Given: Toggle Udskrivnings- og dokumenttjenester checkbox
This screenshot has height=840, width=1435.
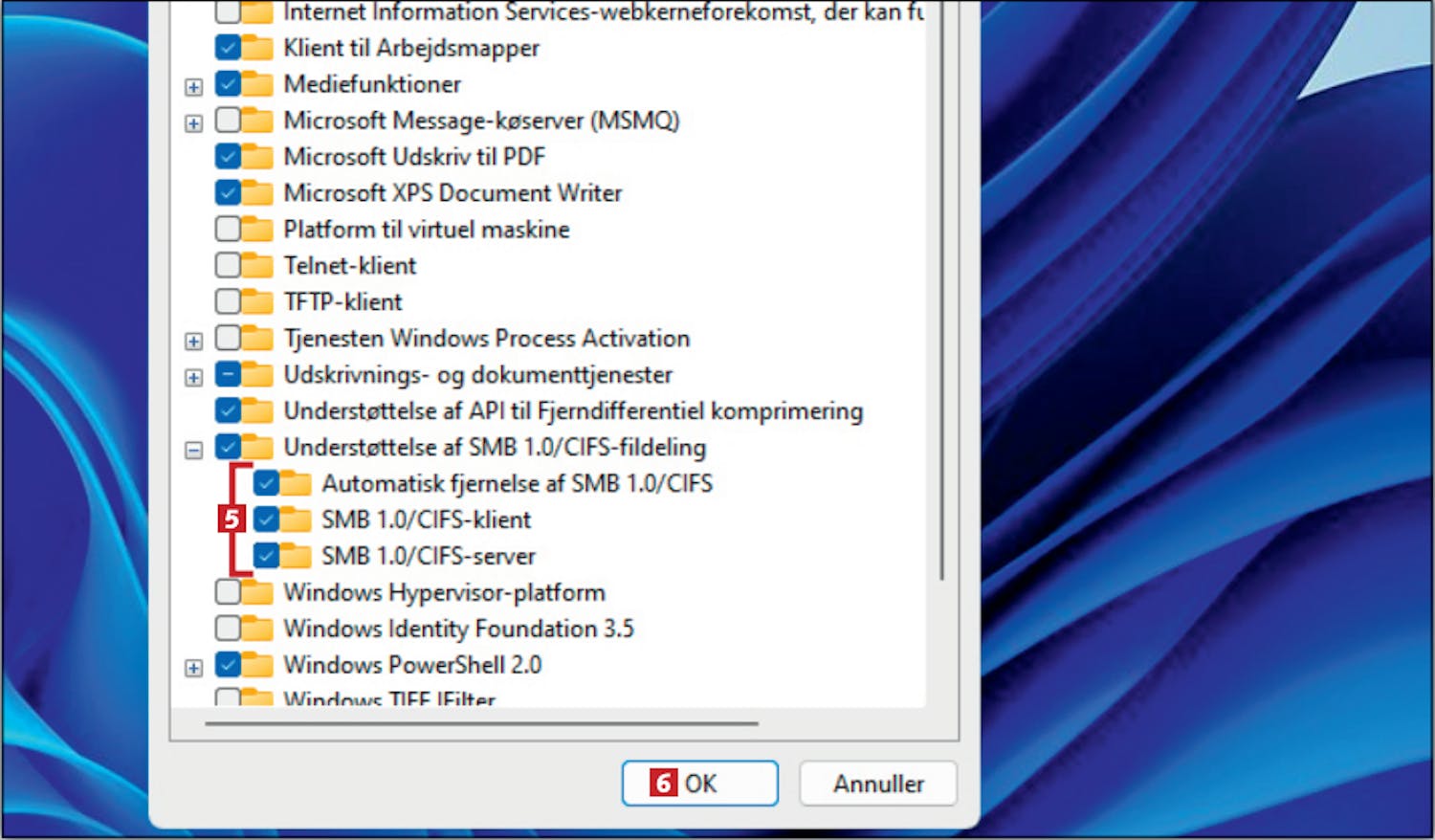Looking at the screenshot, I should [228, 374].
